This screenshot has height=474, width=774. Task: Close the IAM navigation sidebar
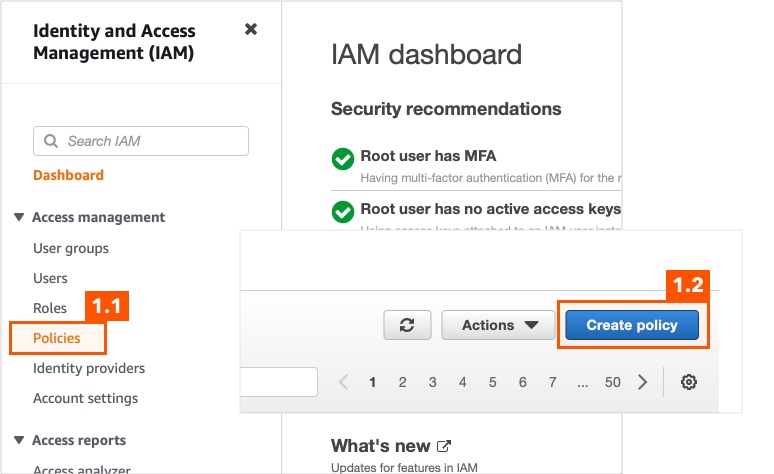(251, 29)
